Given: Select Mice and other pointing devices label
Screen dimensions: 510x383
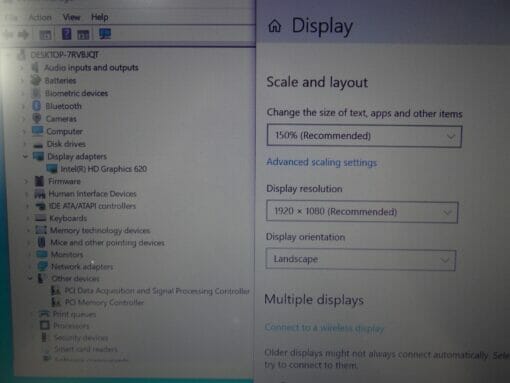Looking at the screenshot, I should point(107,243).
